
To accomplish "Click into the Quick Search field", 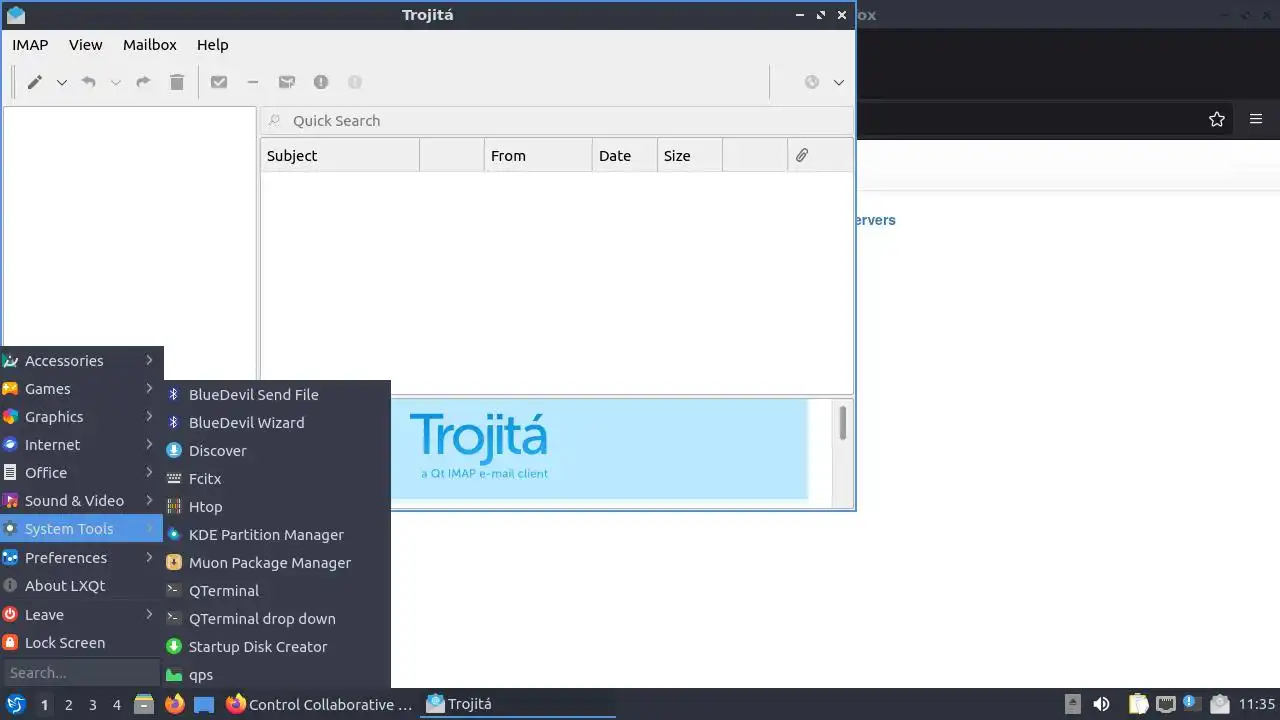I will 557,120.
